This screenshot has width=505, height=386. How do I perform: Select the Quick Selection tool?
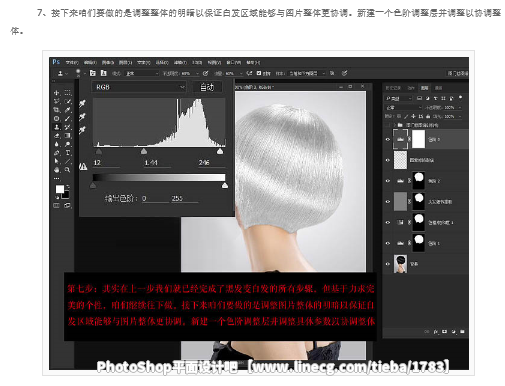click(68, 101)
